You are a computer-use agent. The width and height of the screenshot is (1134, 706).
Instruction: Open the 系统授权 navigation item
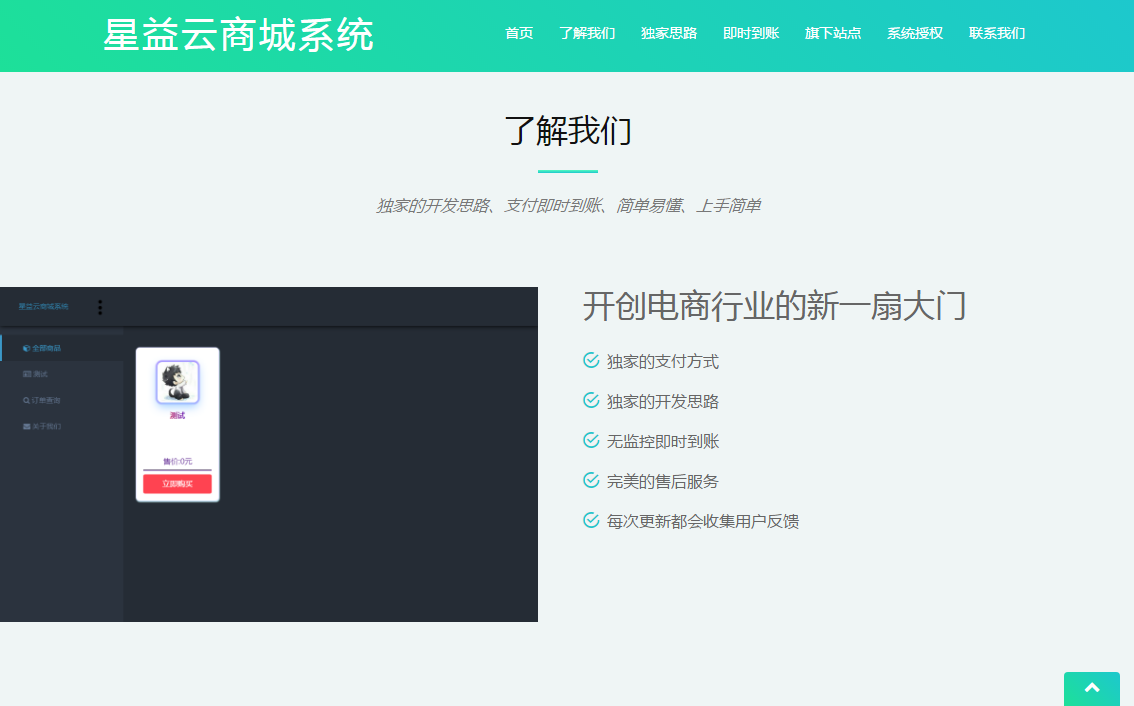[915, 32]
